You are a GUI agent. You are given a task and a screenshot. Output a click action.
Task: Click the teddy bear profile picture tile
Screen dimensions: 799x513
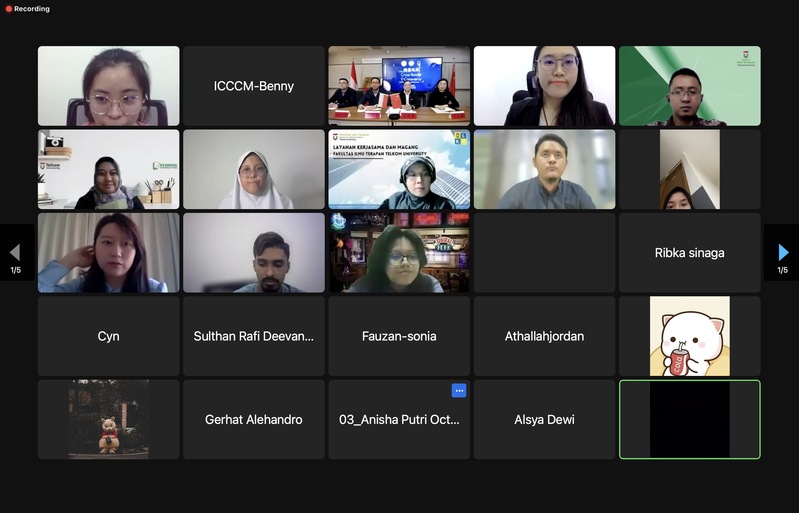tap(109, 419)
